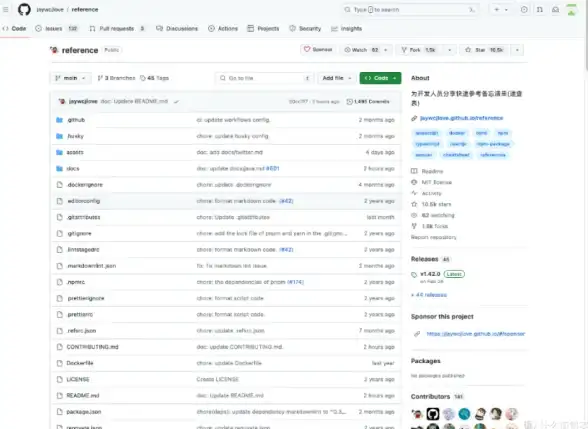Switch to the Issues tab
Viewport: 588px width, 429px height.
[x=56, y=28]
